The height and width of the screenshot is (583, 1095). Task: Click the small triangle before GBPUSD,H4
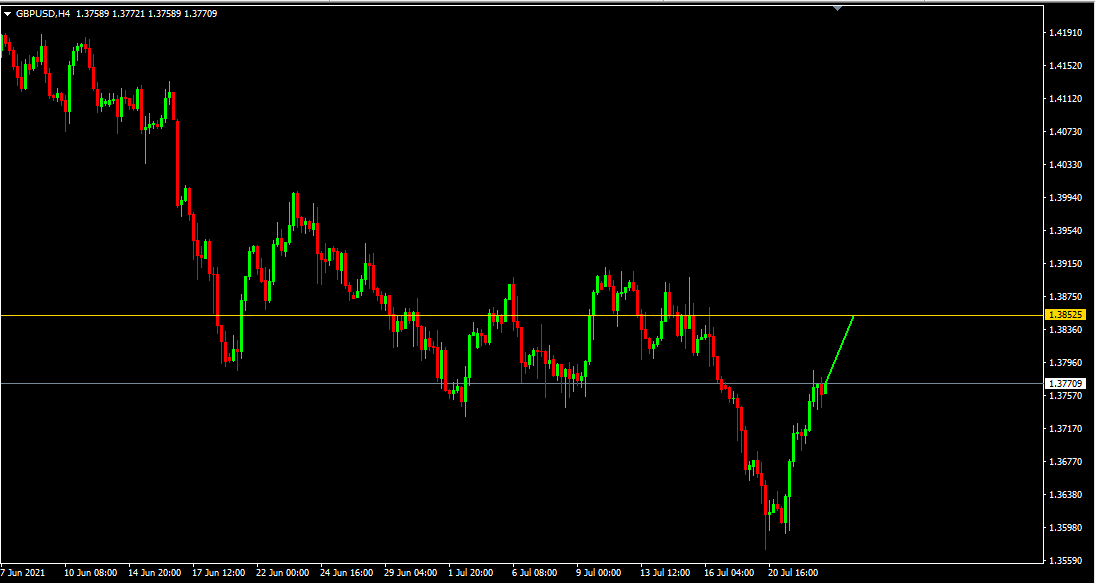[x=8, y=13]
